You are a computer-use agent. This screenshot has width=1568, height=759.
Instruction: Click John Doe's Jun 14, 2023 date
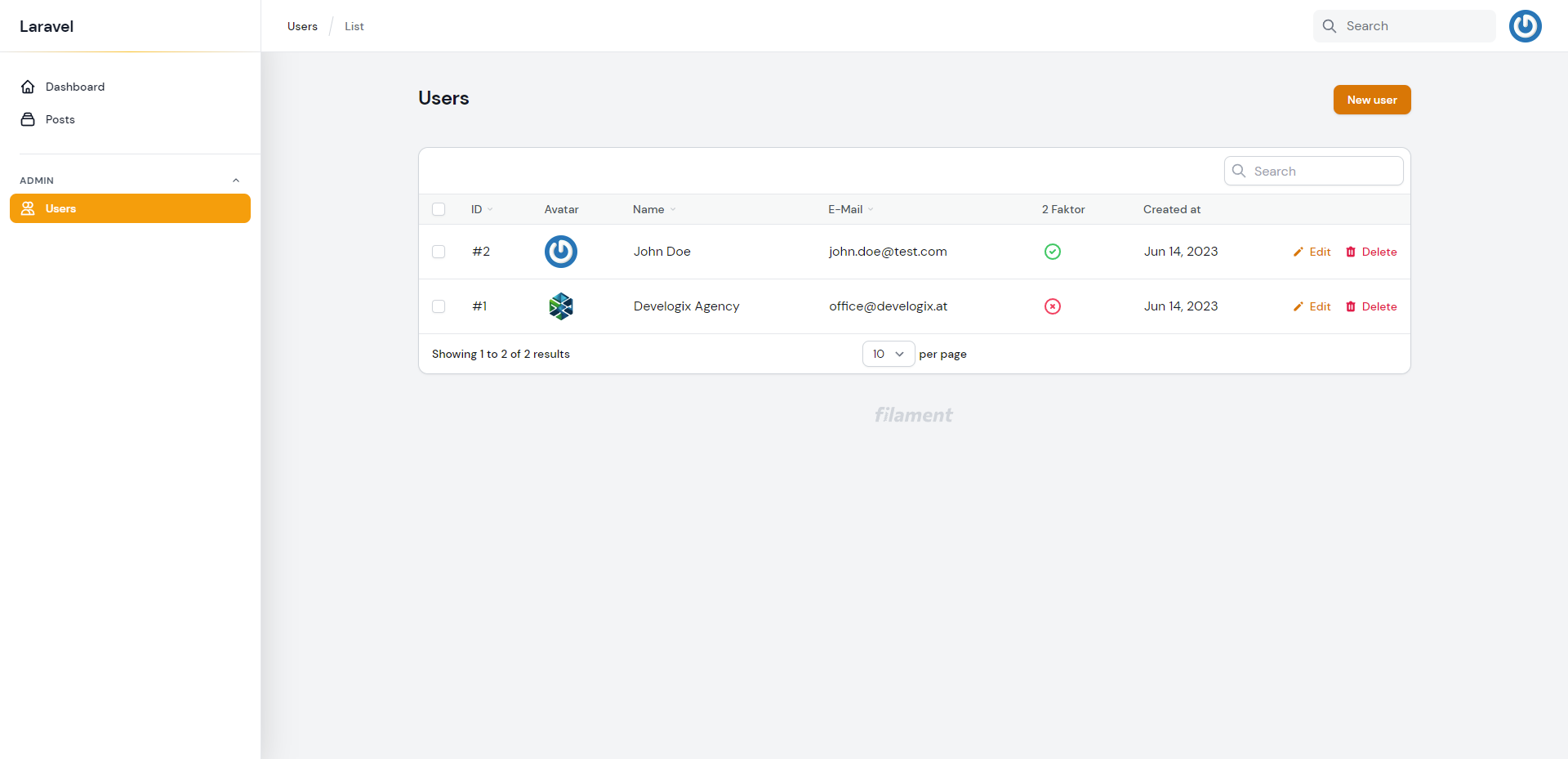[1181, 252]
